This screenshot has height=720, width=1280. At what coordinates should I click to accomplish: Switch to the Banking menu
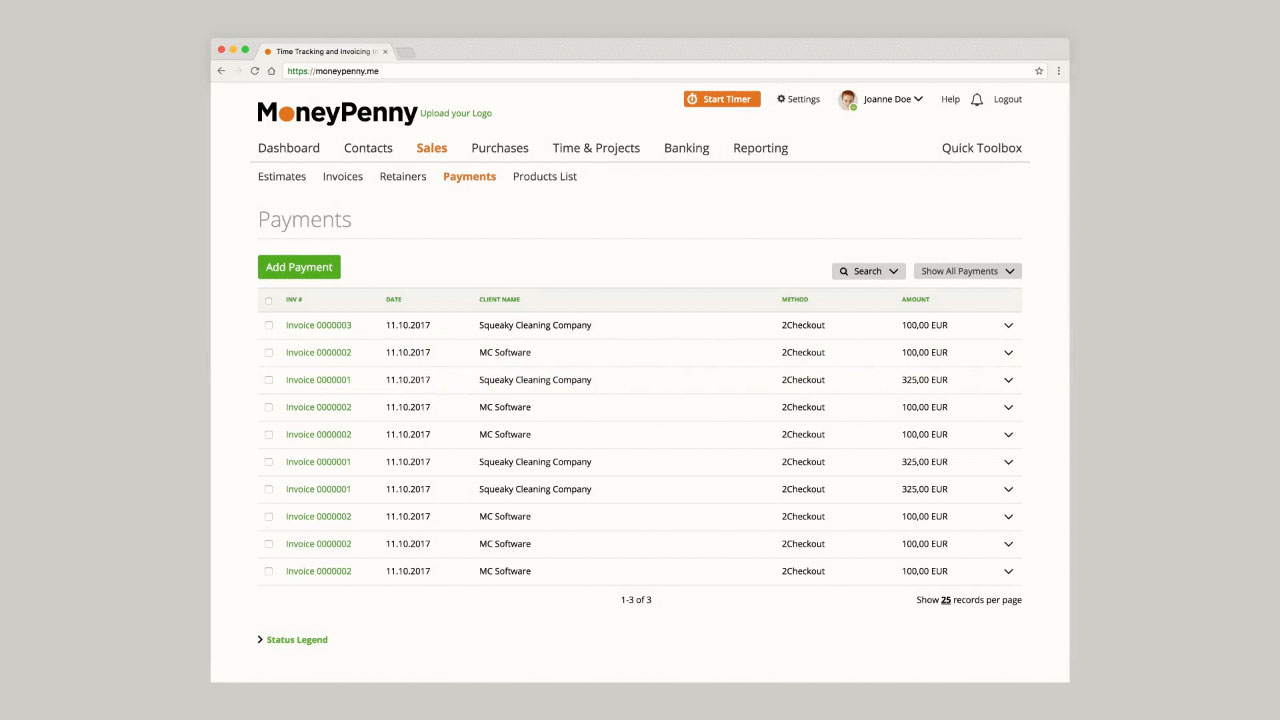coord(686,148)
